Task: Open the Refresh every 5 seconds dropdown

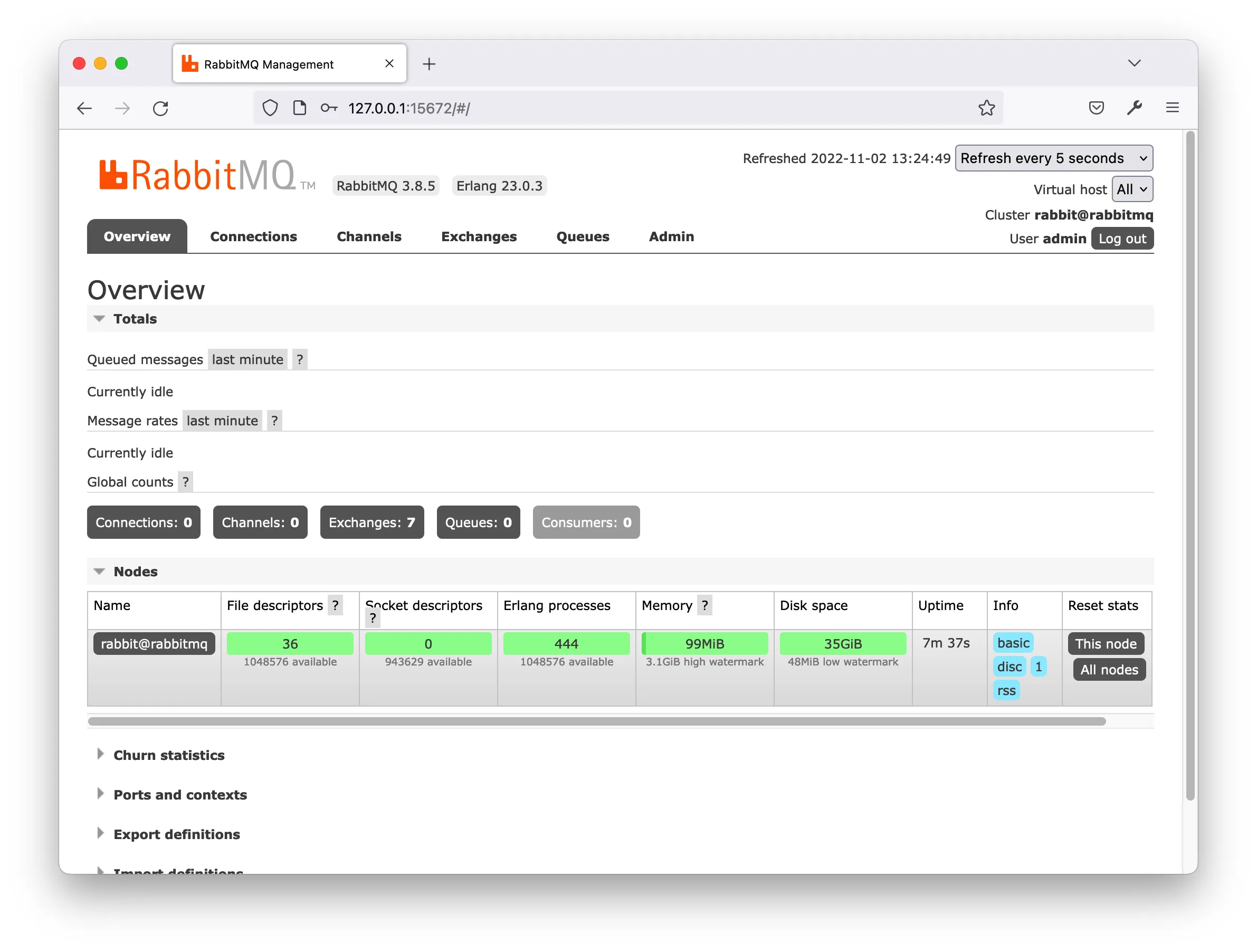Action: (1053, 158)
